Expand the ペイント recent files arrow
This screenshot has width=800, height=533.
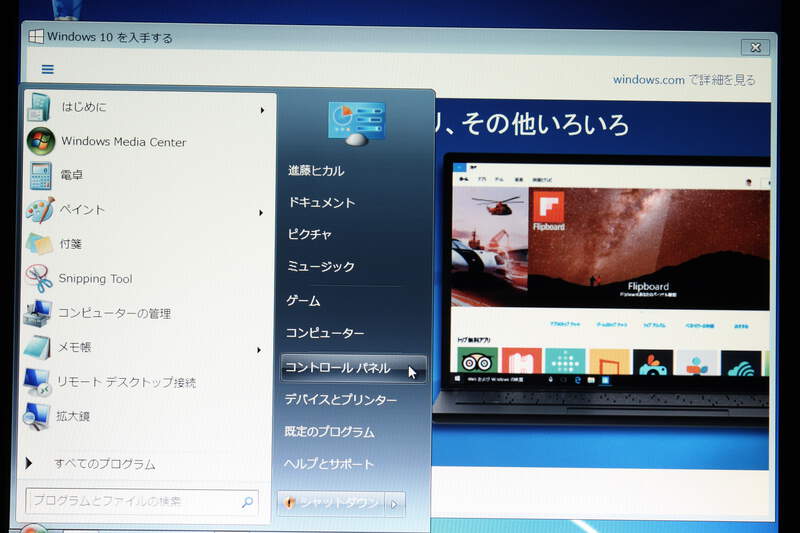(261, 212)
